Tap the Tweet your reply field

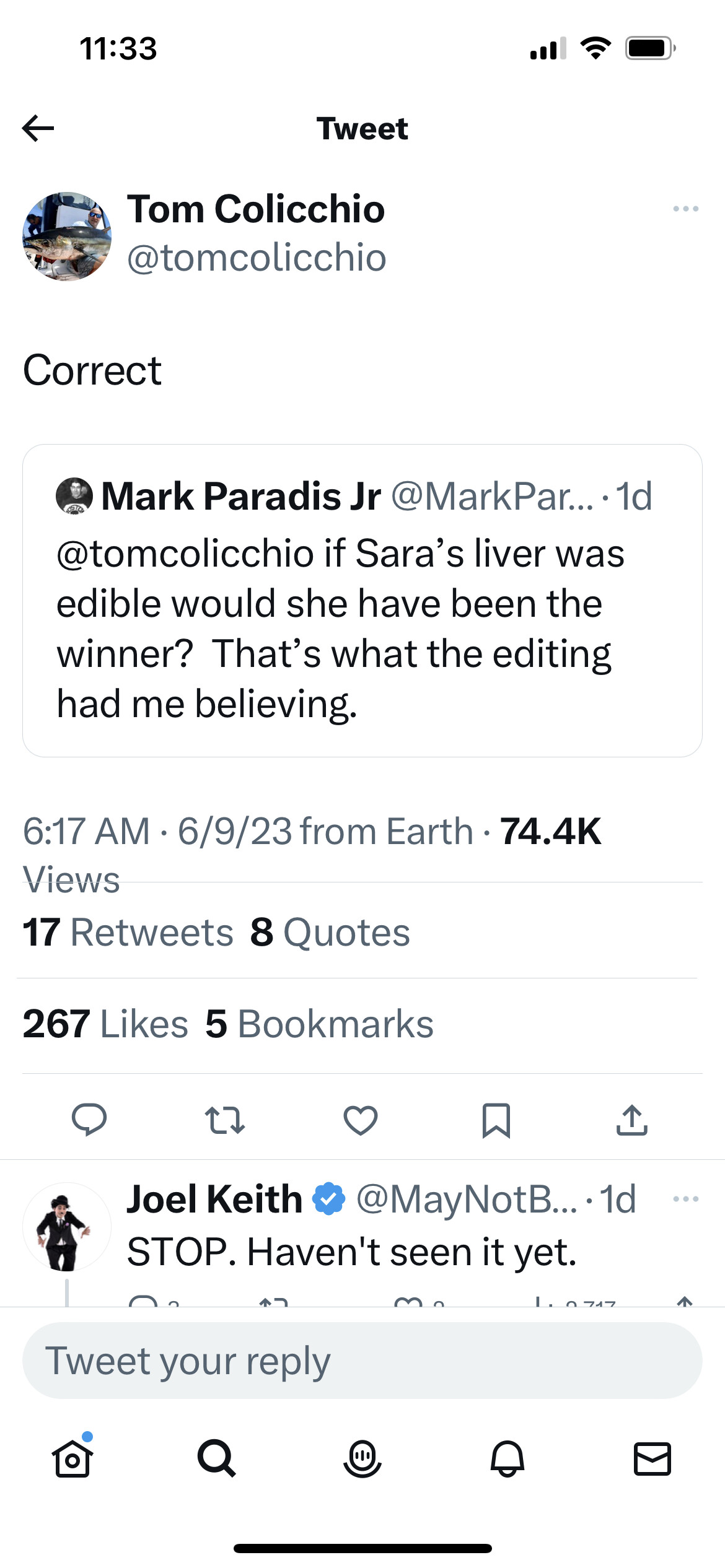coord(362,1361)
